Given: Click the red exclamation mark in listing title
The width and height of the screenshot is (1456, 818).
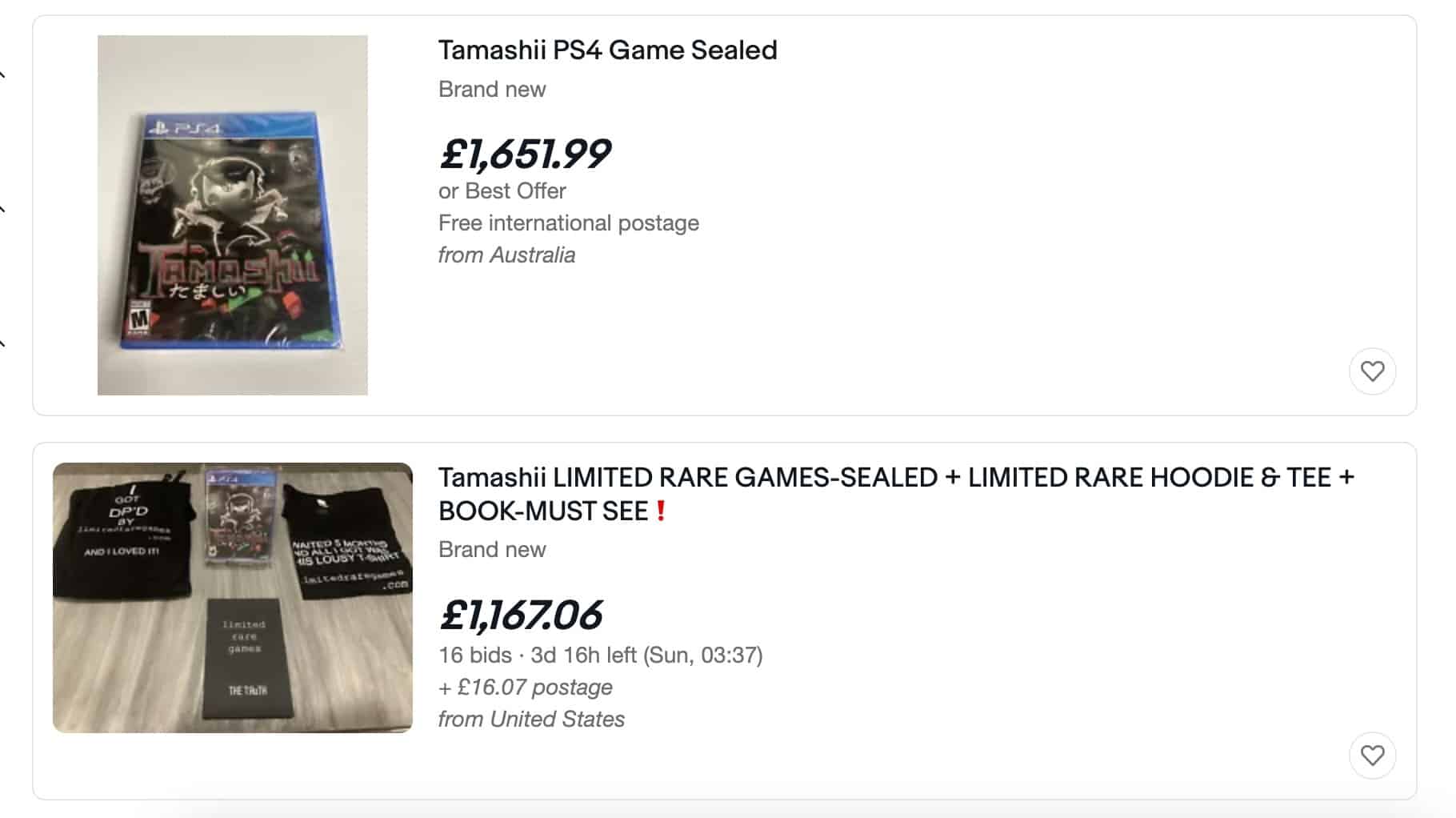Looking at the screenshot, I should [x=661, y=511].
